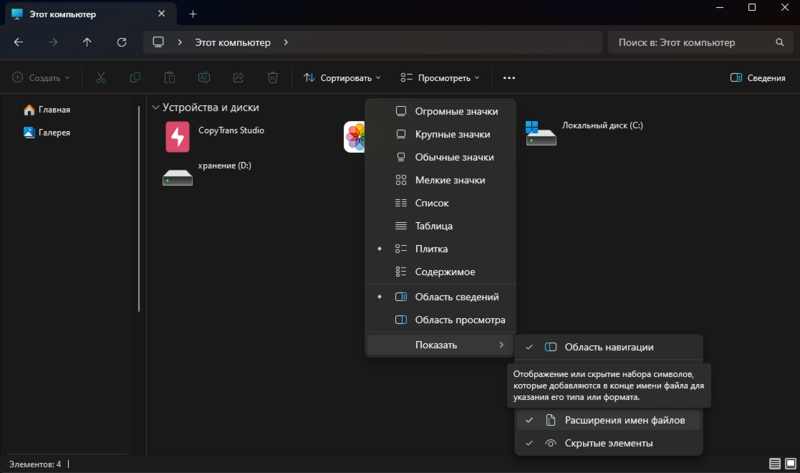Expand the Показать submenu
The image size is (800, 473).
click(441, 345)
